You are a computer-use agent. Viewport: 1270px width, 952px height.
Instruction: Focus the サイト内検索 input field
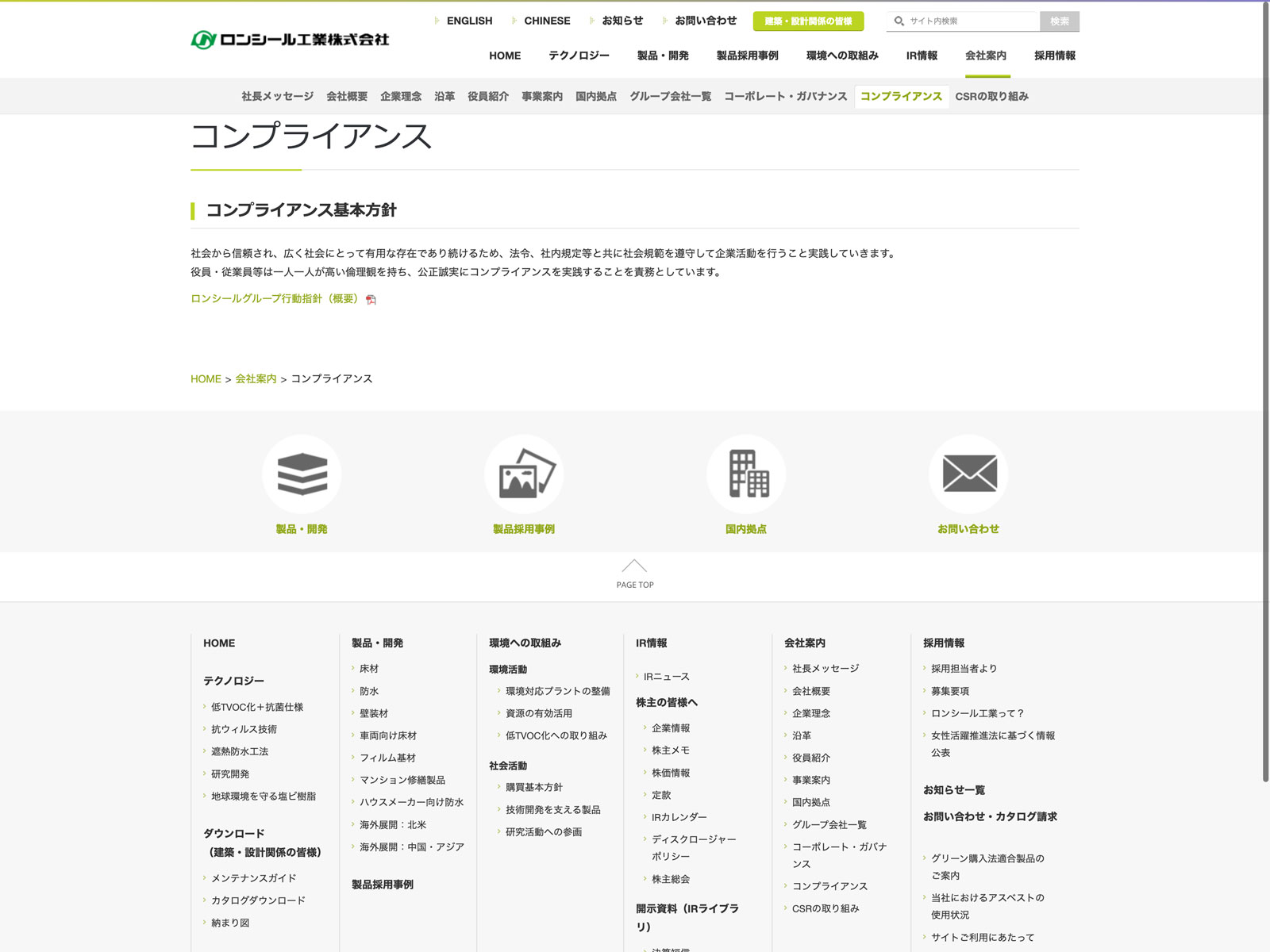click(970, 21)
